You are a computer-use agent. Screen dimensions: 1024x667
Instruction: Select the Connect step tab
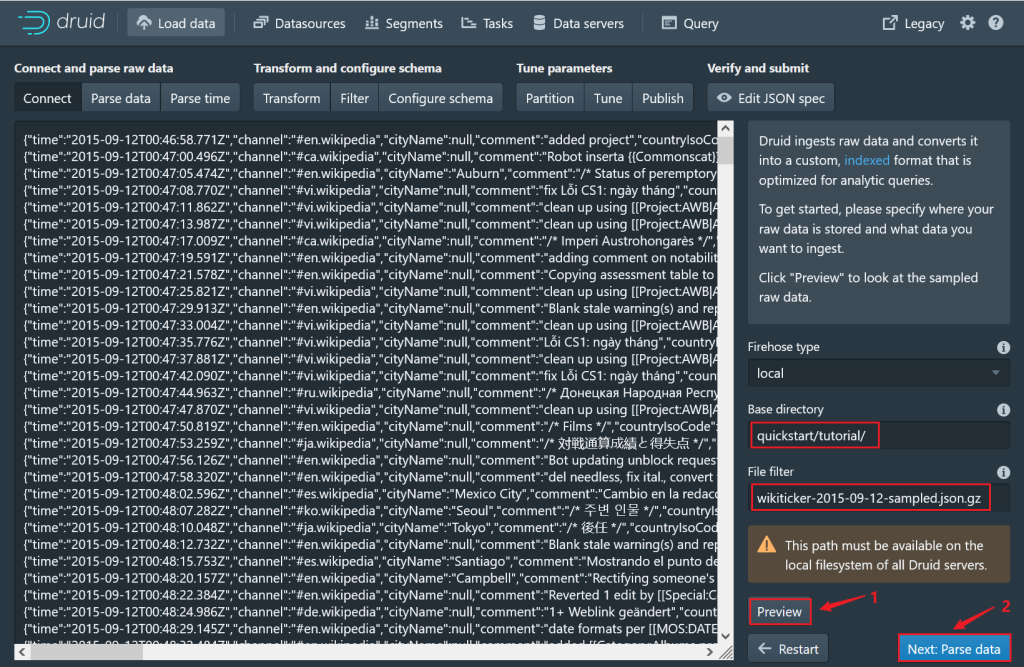coord(47,98)
